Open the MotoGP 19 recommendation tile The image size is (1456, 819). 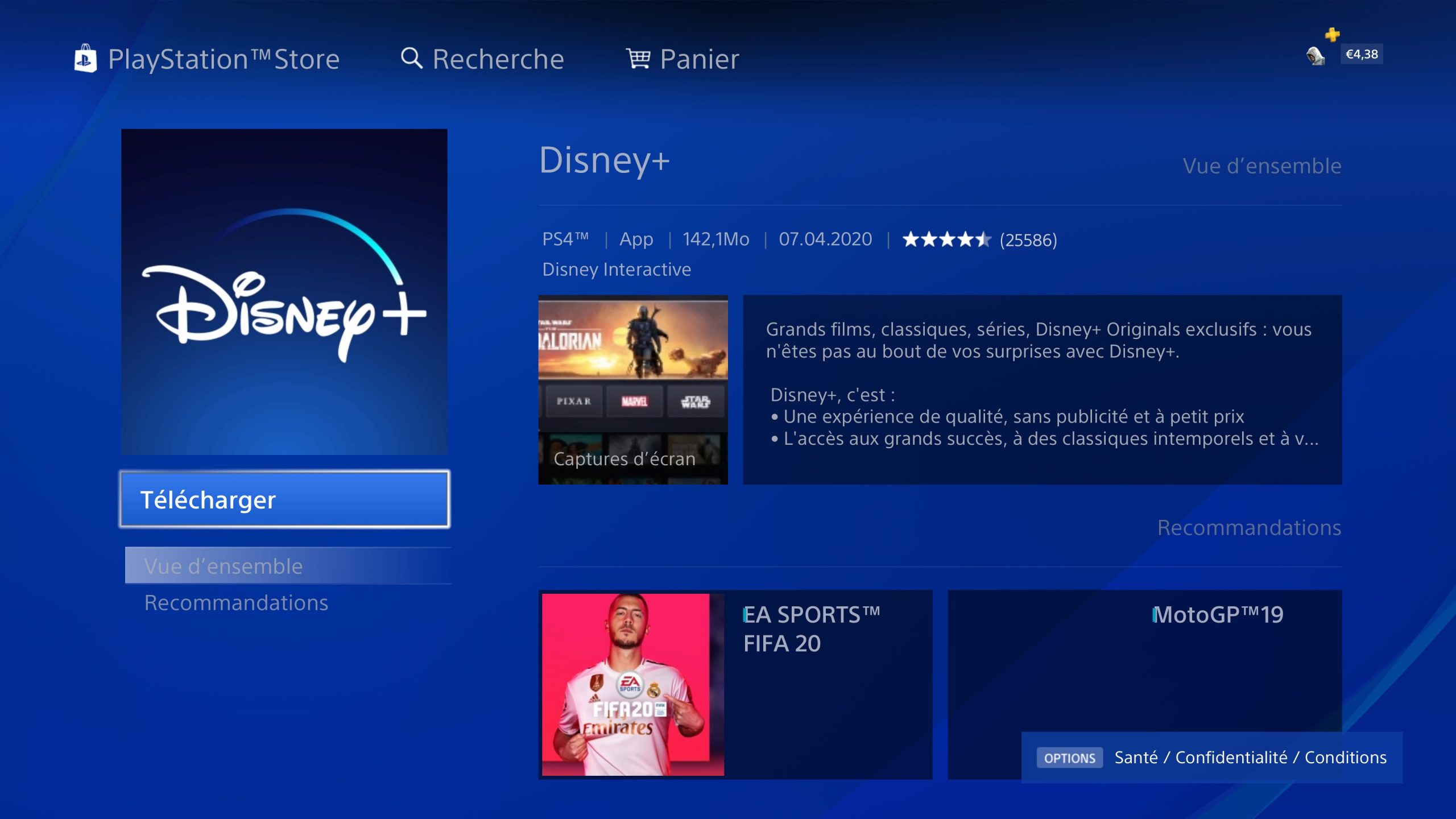[x=1144, y=660]
